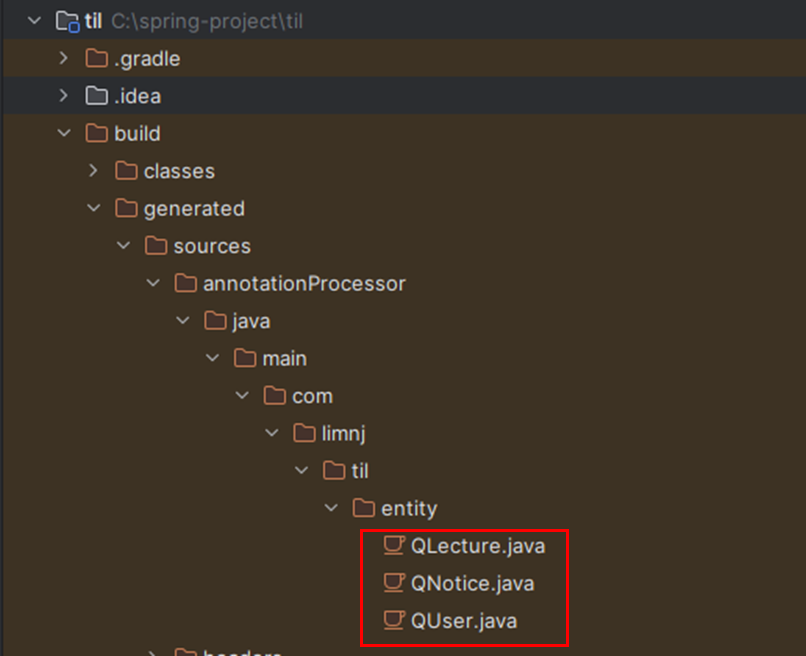Collapse the main folder chevron
806x656 pixels.
coord(213,358)
